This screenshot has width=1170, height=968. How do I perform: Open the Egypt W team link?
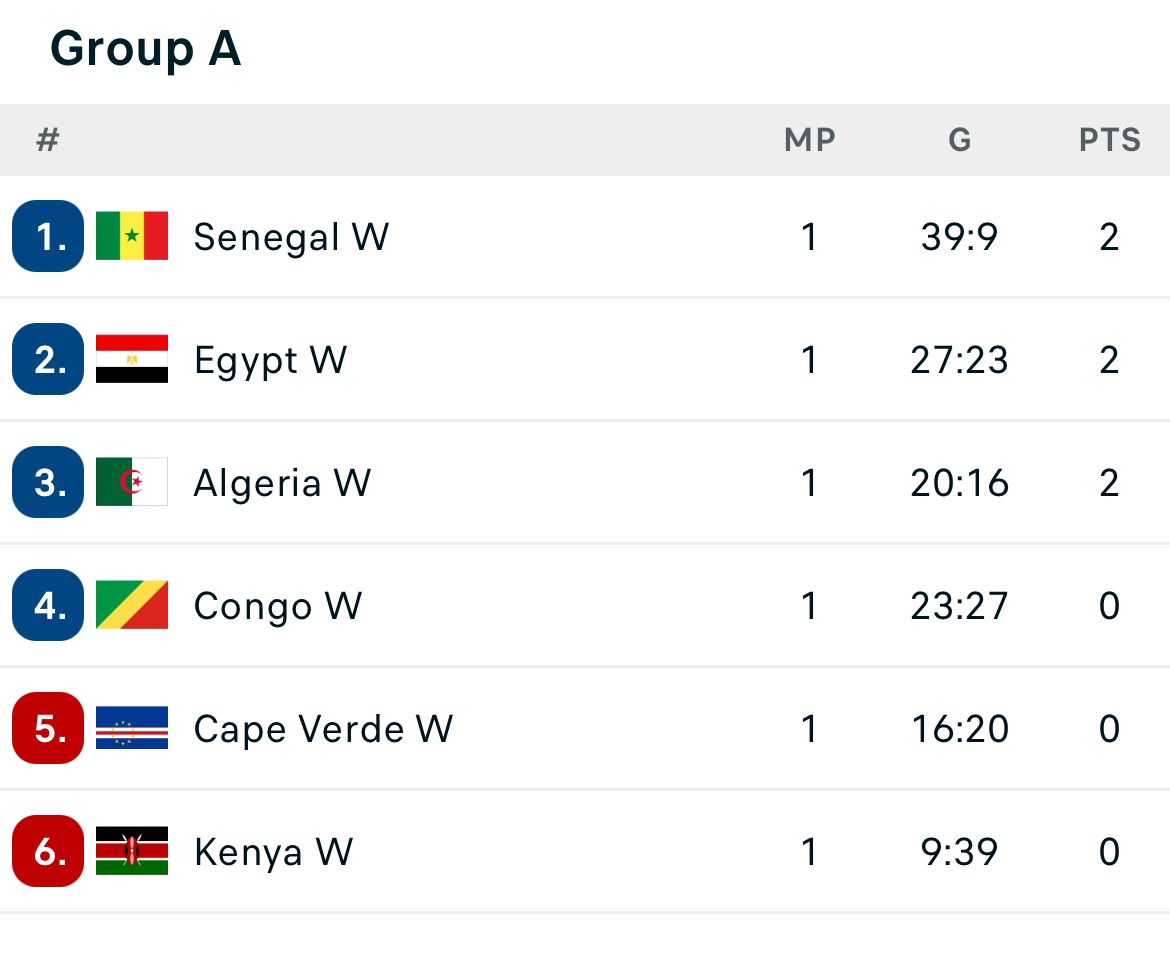(270, 360)
